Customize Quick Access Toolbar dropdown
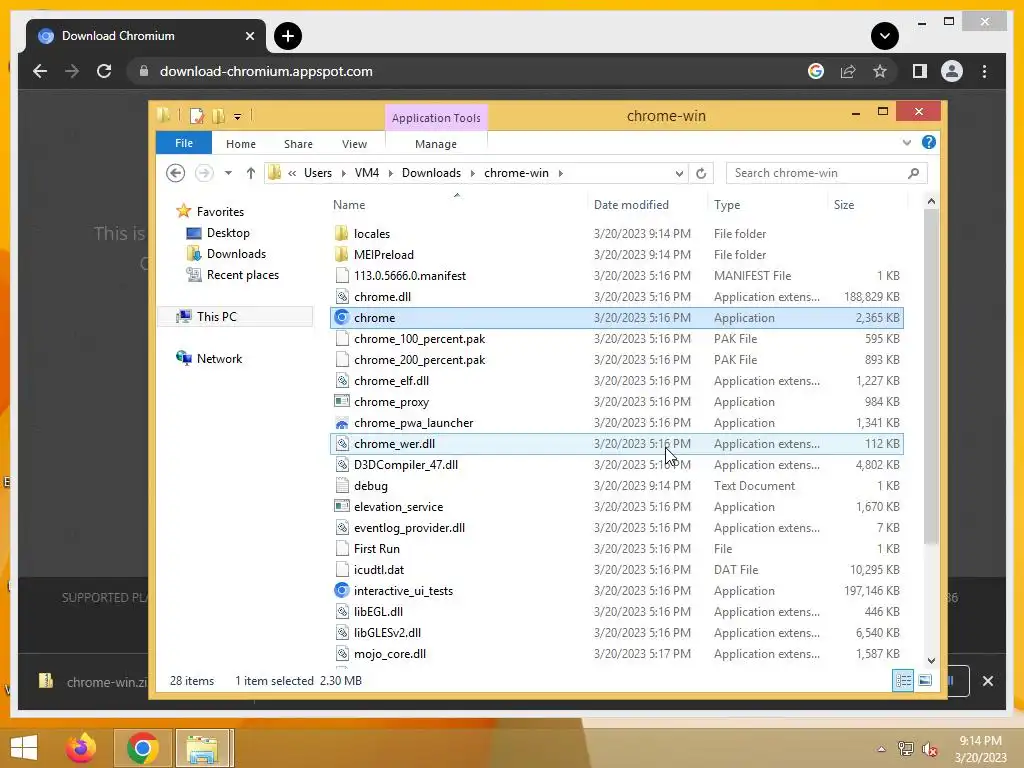Image resolution: width=1024 pixels, height=768 pixels. pyautogui.click(x=237, y=117)
